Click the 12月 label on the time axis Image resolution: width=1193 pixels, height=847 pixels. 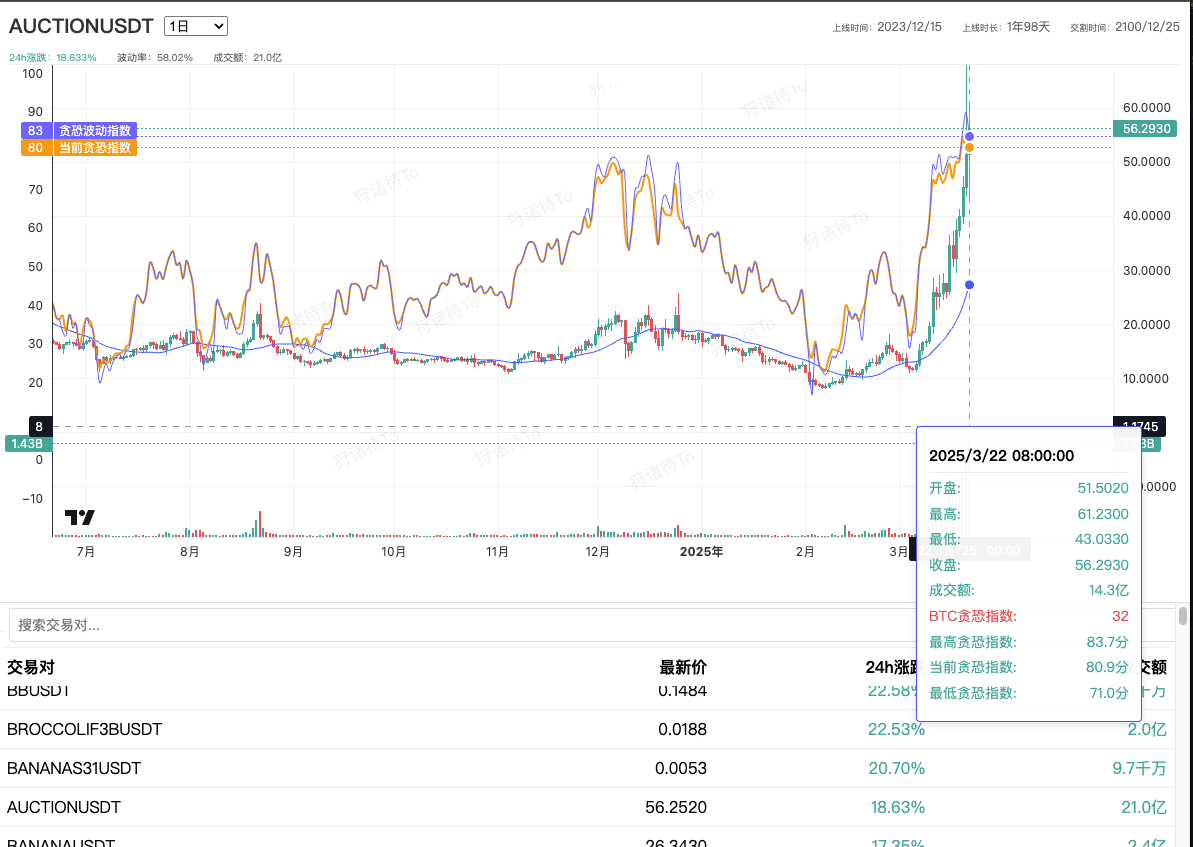(x=598, y=551)
